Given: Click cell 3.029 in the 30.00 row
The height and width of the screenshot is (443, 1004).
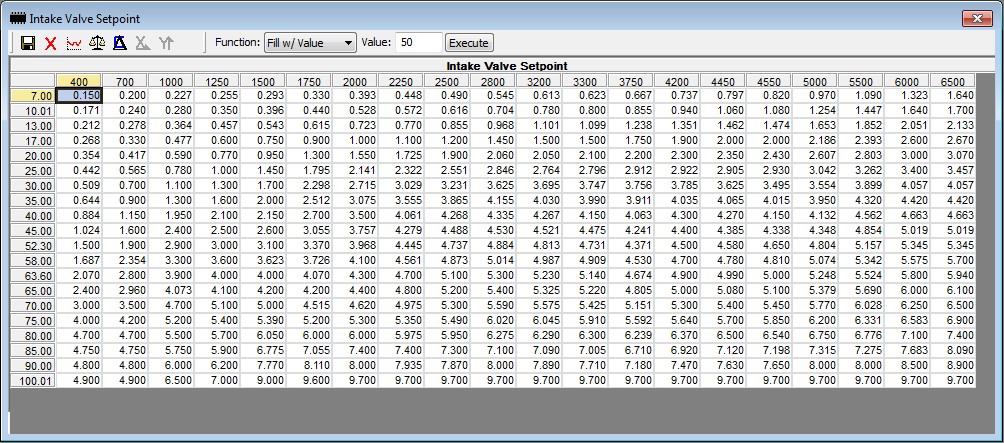Looking at the screenshot, I should 401,186.
